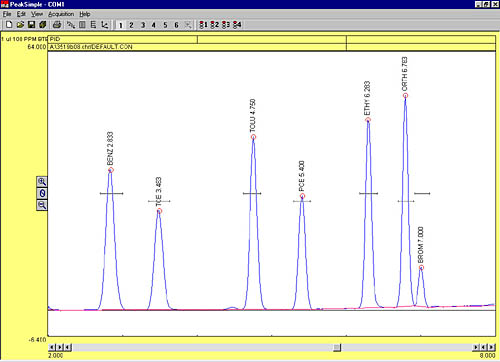The width and height of the screenshot is (500, 362).
Task: Click the stoplight 4 toolbar icon
Action: [237, 25]
